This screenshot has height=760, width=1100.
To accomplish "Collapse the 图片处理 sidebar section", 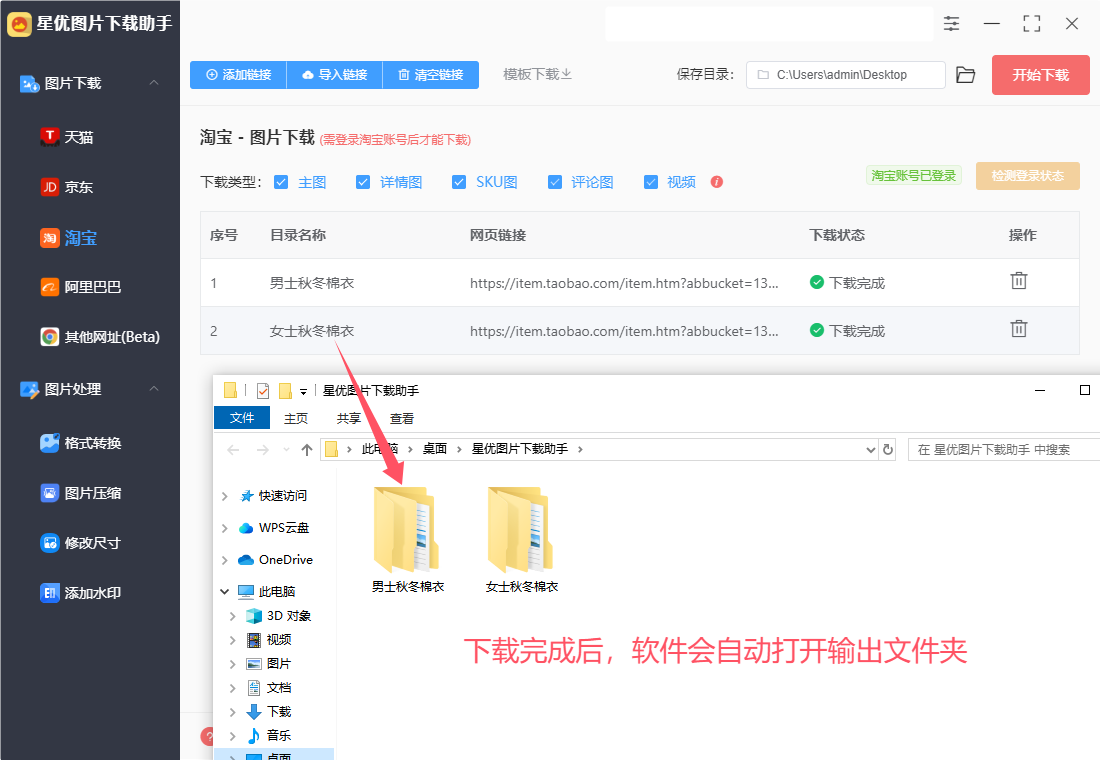I will click(154, 389).
